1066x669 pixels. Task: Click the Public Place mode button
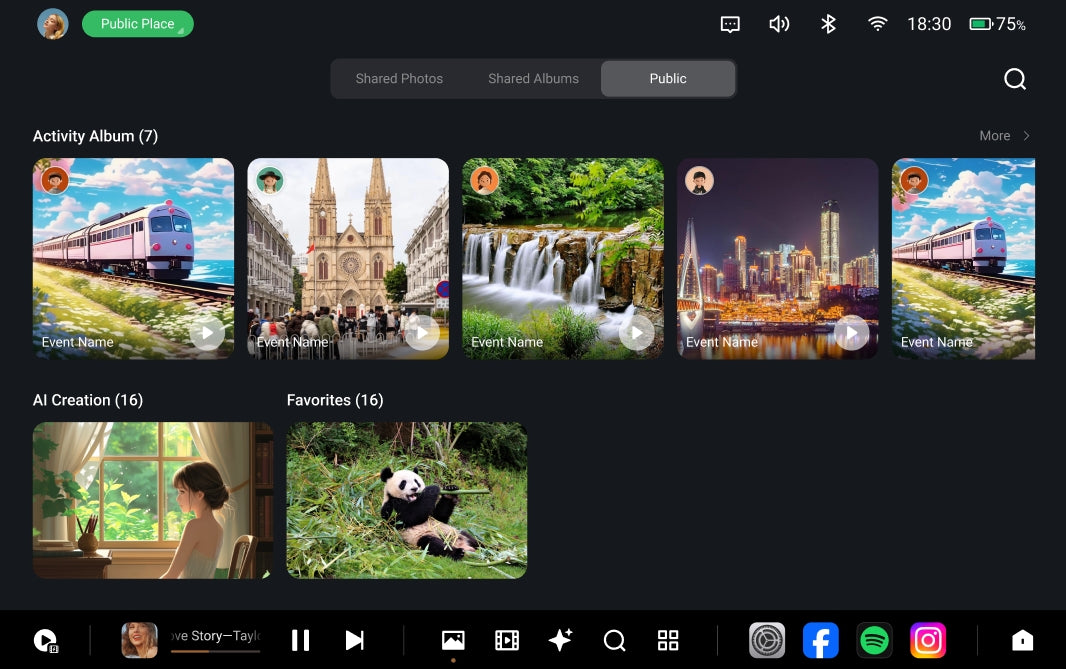(137, 24)
